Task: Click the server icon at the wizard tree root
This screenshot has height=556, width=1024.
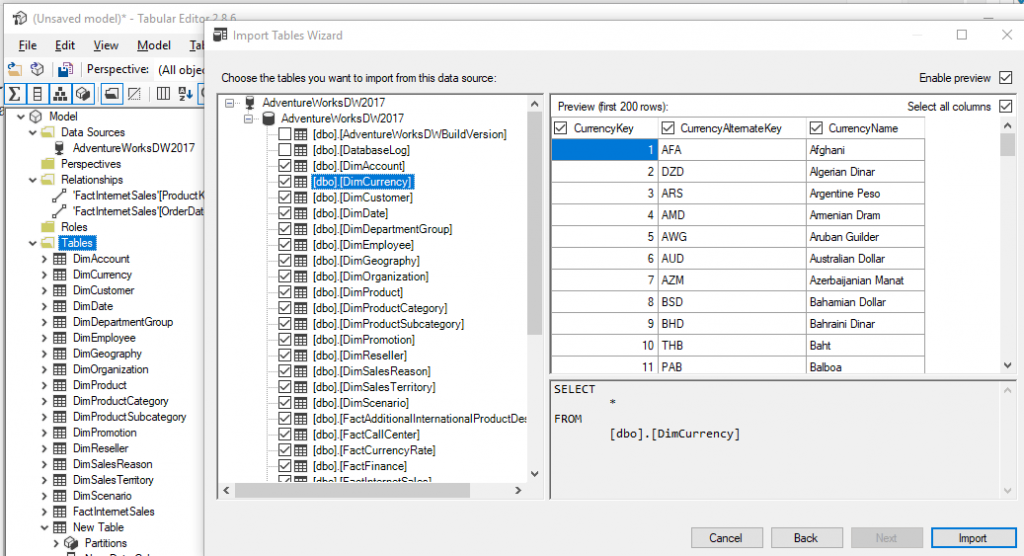Action: click(x=249, y=103)
